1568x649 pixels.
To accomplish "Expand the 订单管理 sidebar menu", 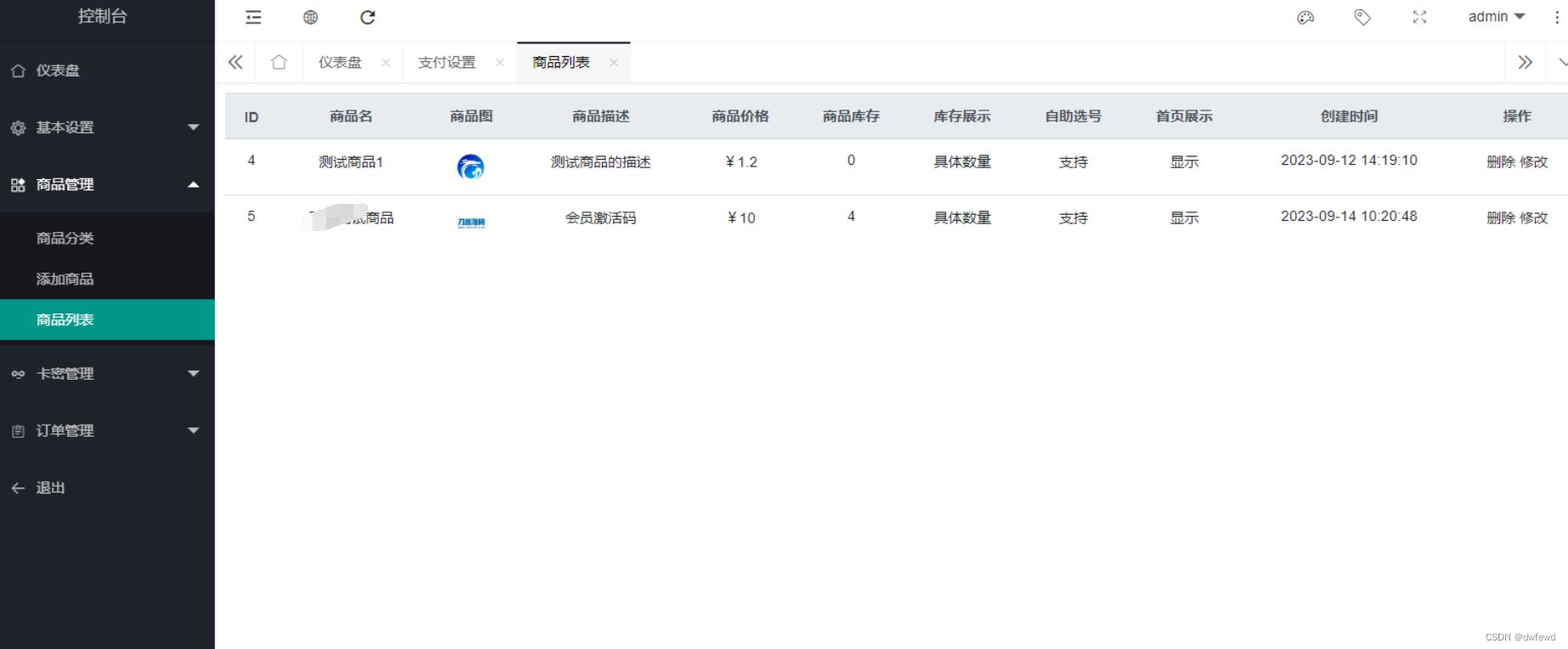I will coord(107,431).
